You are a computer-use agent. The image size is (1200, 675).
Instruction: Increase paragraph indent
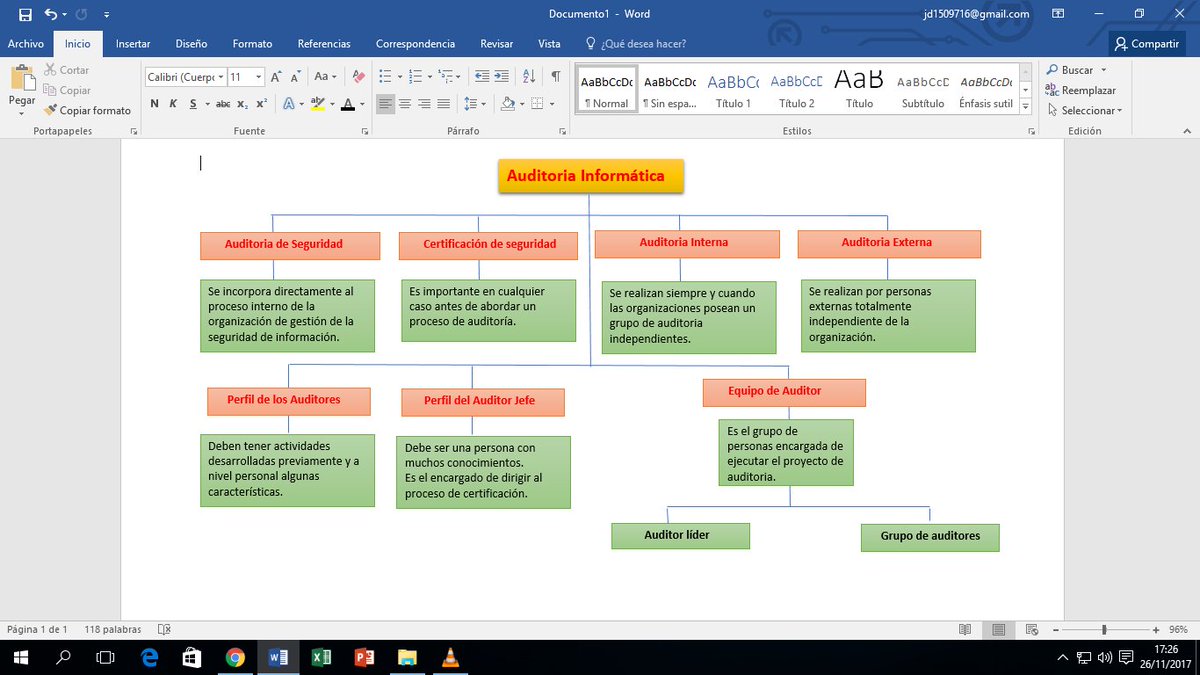(x=500, y=76)
